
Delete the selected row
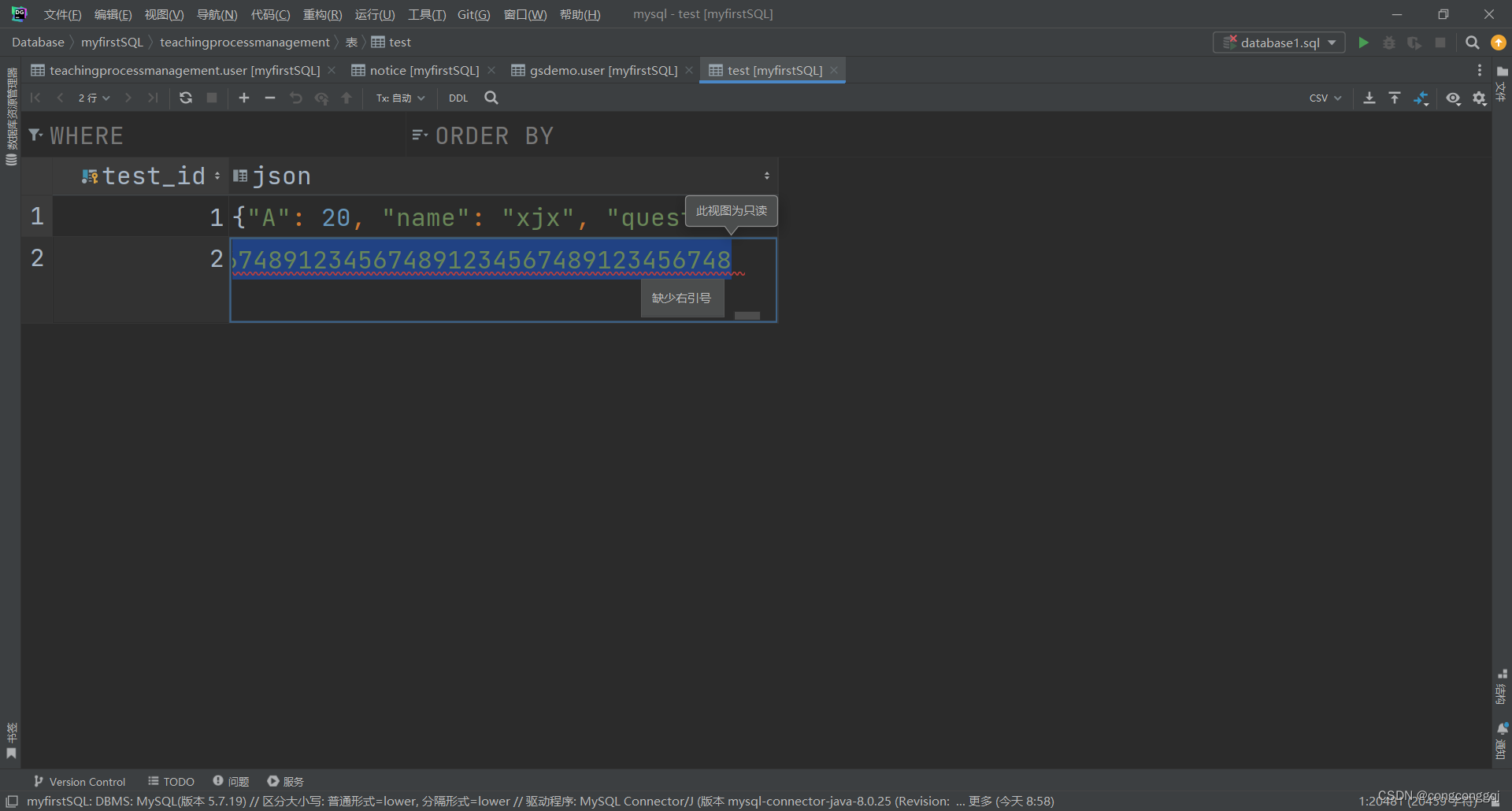pos(270,98)
